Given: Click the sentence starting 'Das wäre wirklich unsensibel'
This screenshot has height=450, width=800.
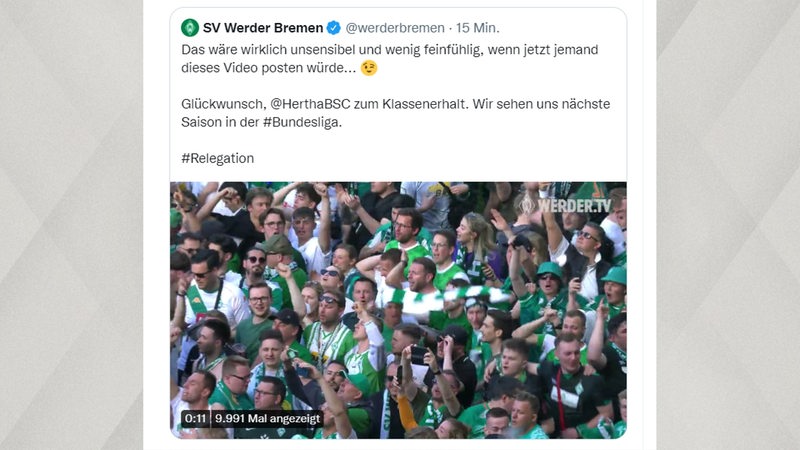Looking at the screenshot, I should coord(389,59).
